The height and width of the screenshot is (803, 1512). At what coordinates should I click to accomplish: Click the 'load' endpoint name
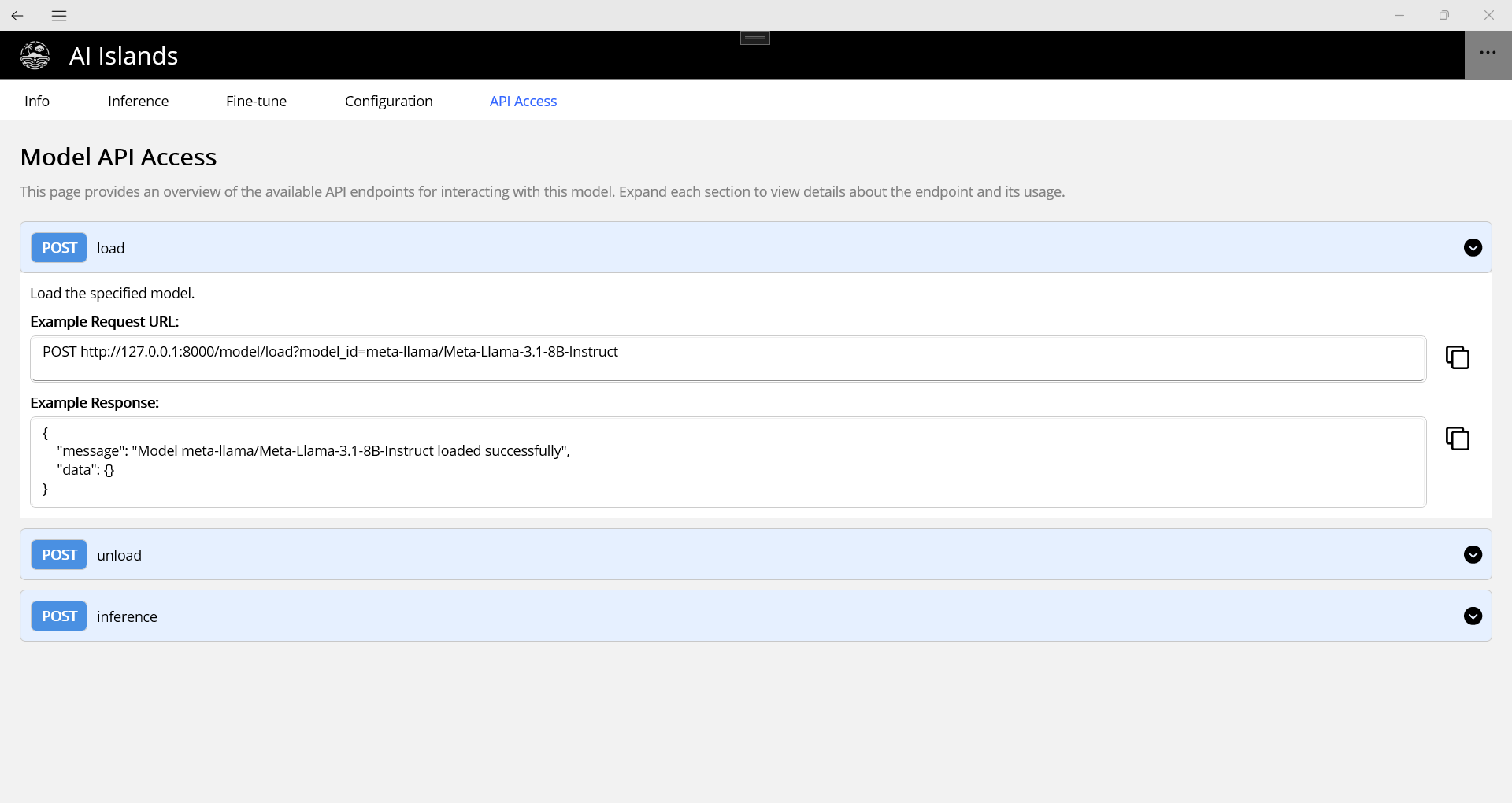[111, 248]
